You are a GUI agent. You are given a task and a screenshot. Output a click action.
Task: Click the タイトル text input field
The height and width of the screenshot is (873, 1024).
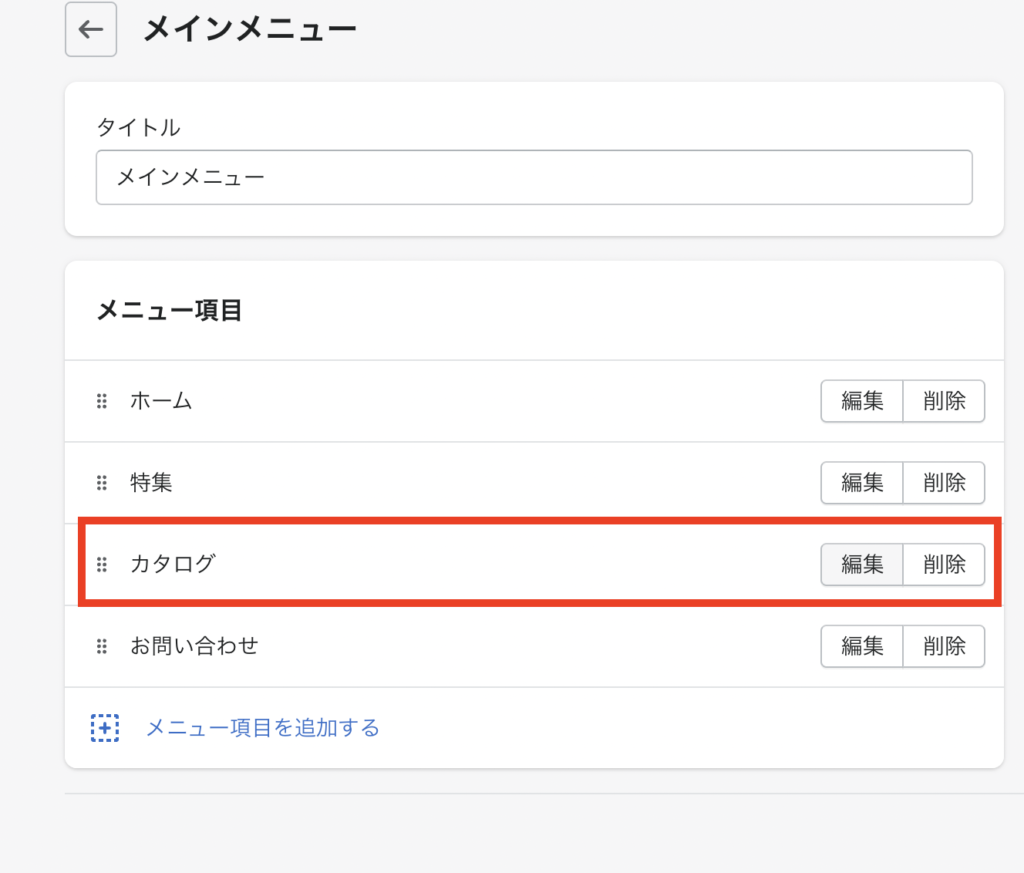click(534, 178)
